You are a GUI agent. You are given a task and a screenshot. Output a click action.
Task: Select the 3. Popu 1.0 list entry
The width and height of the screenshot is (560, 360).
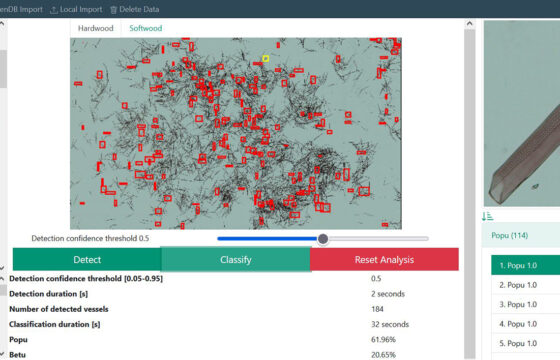(525, 304)
